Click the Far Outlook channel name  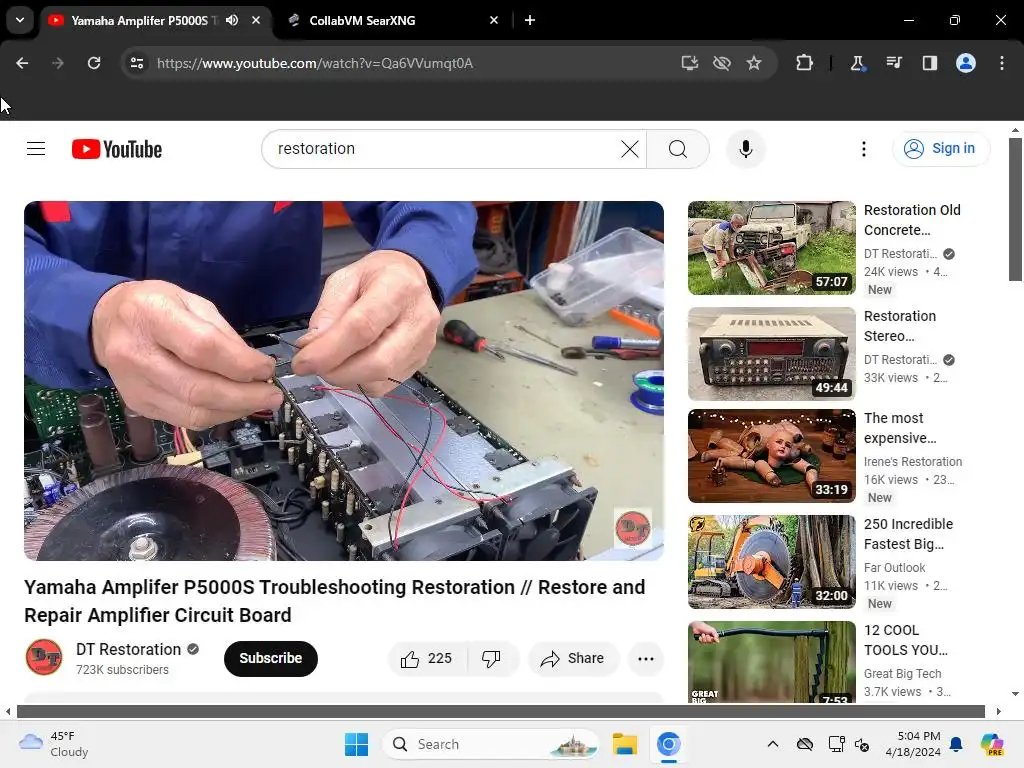[x=894, y=568]
